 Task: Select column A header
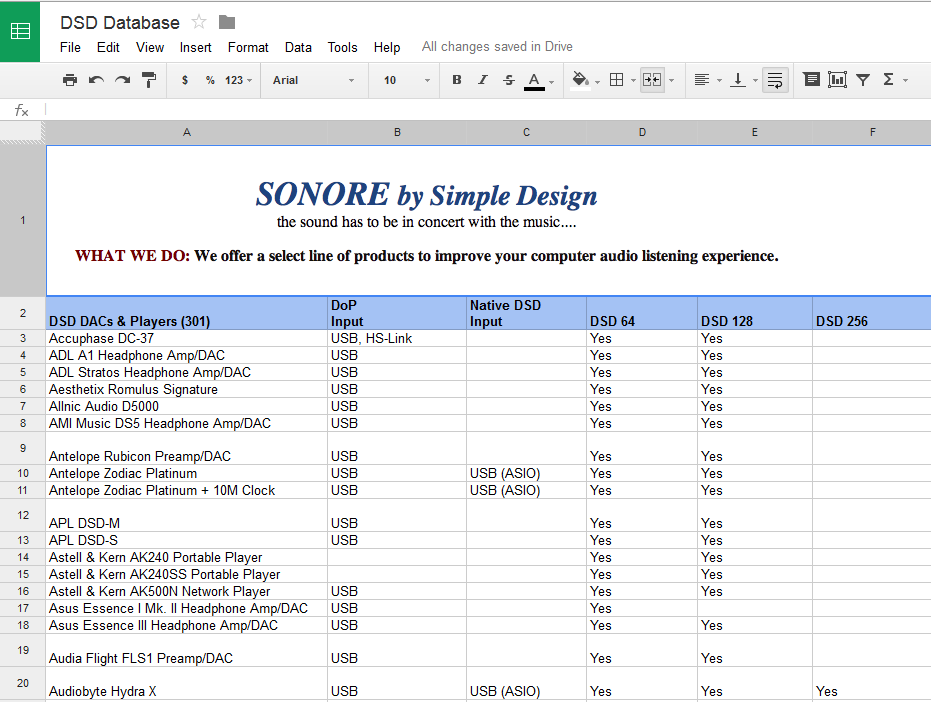tap(186, 132)
